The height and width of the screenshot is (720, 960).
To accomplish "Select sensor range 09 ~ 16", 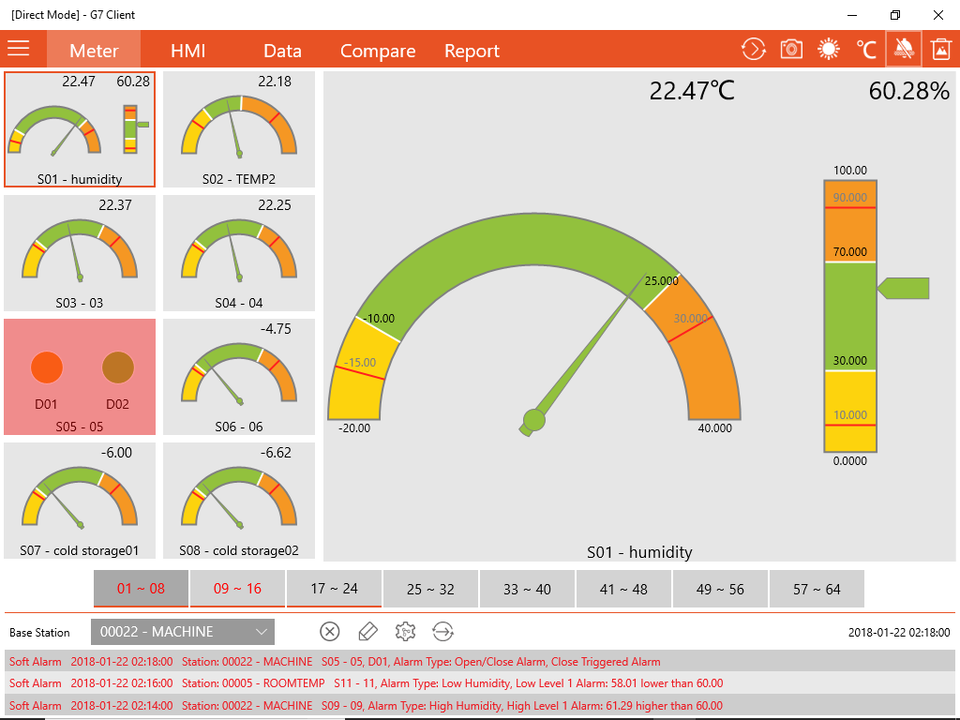I will click(x=238, y=589).
